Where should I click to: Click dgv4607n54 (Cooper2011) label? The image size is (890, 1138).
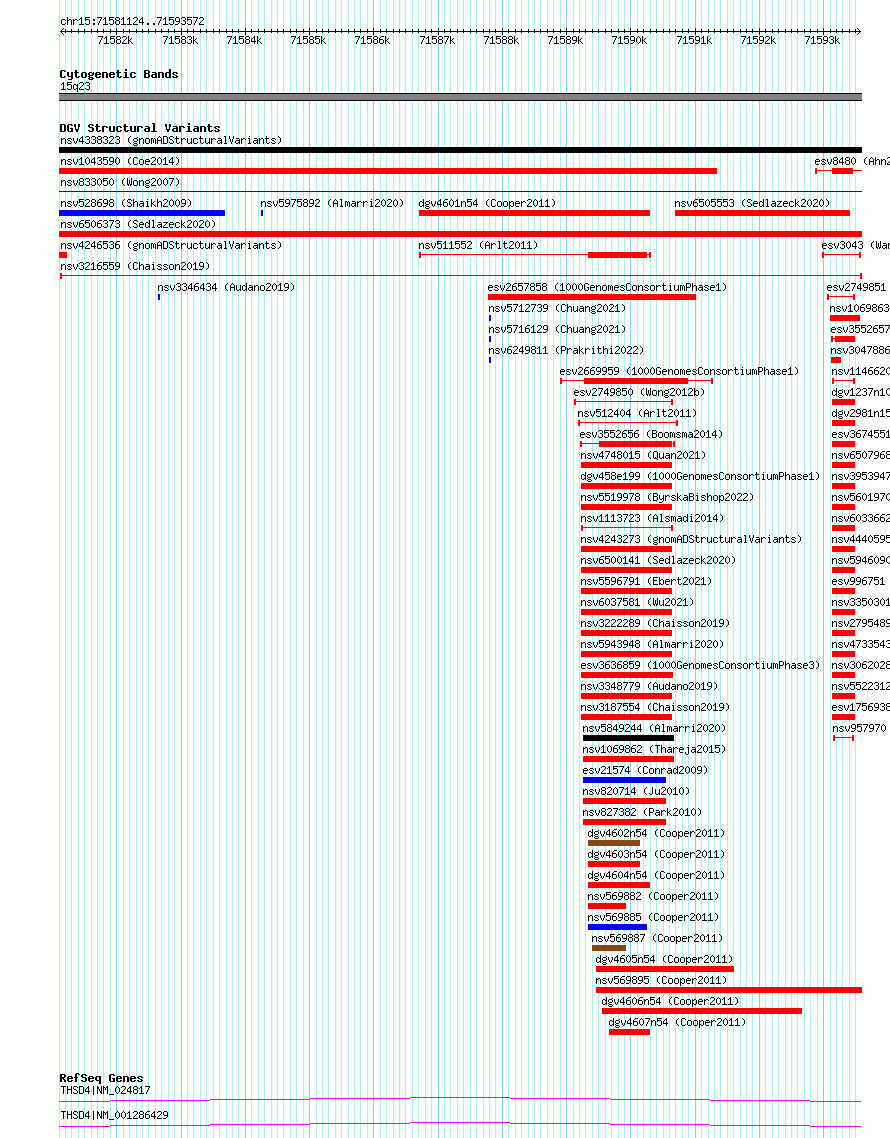(x=677, y=1024)
